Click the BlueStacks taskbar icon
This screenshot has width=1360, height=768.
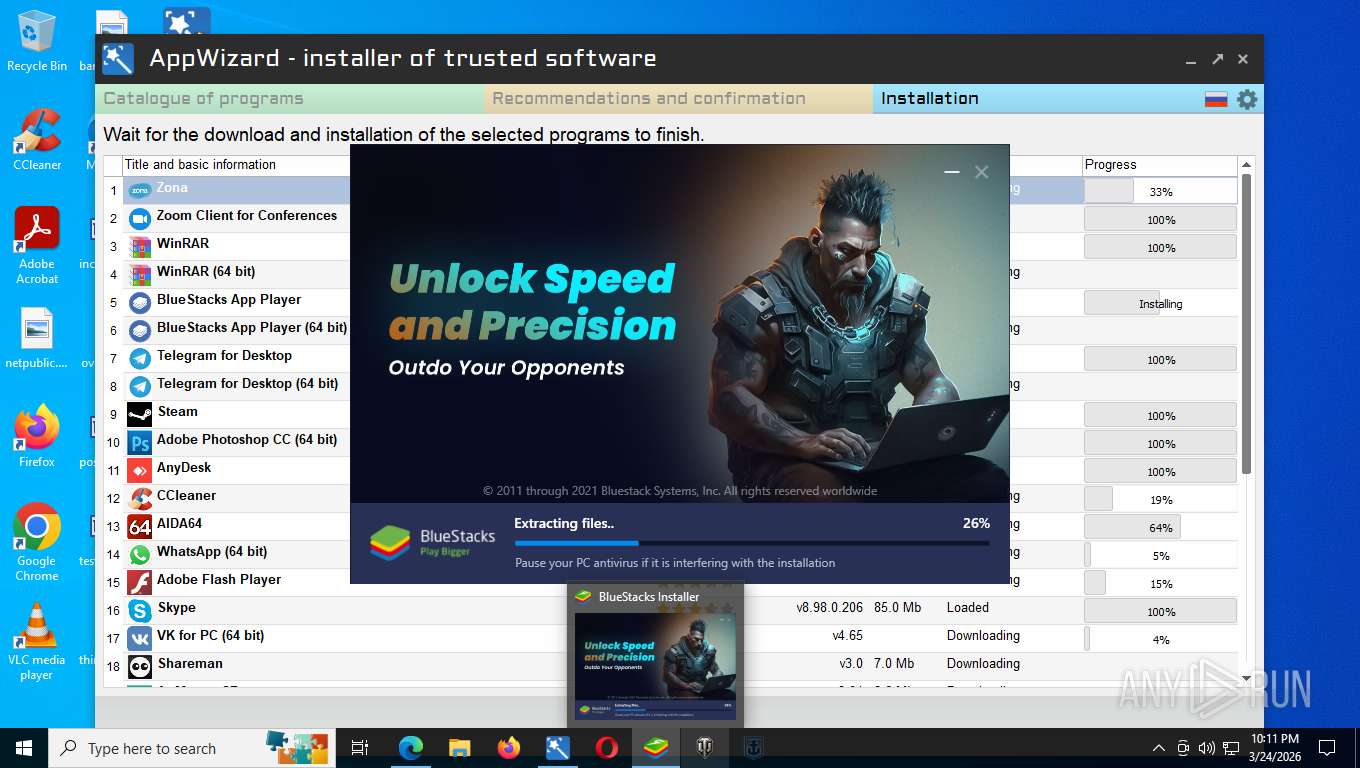coord(655,747)
